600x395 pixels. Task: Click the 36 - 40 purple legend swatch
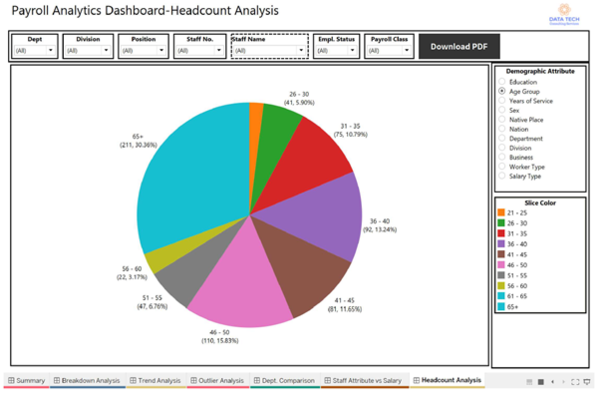501,243
